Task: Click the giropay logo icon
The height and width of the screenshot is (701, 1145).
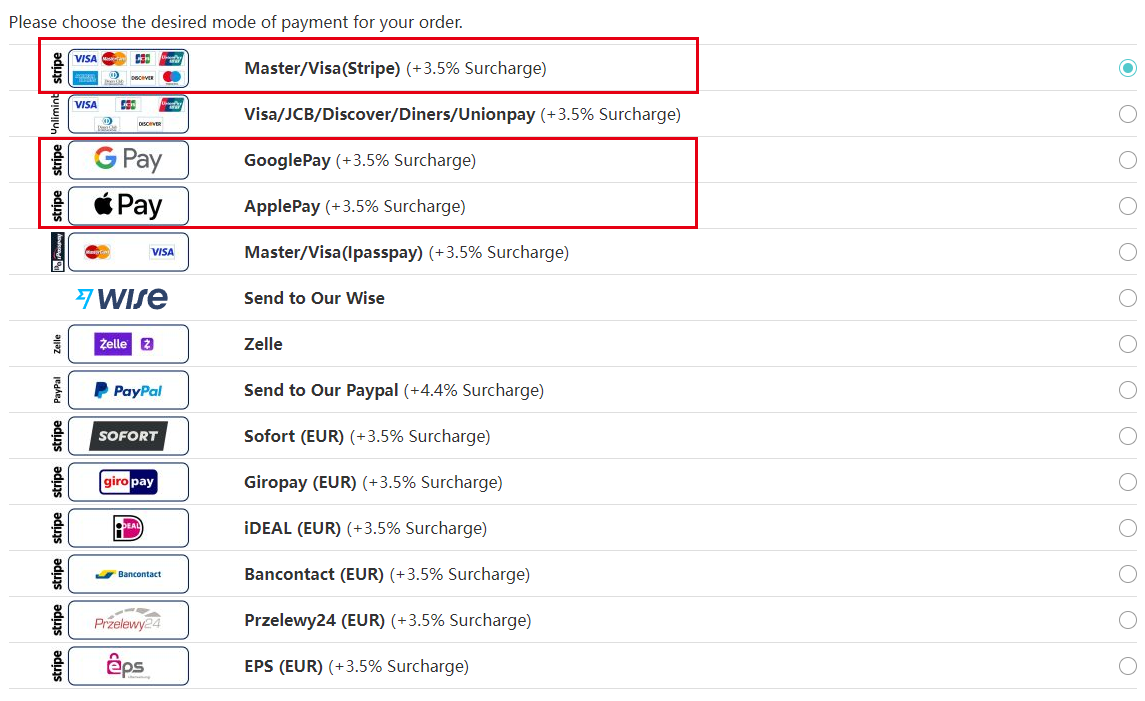Action: (x=128, y=482)
